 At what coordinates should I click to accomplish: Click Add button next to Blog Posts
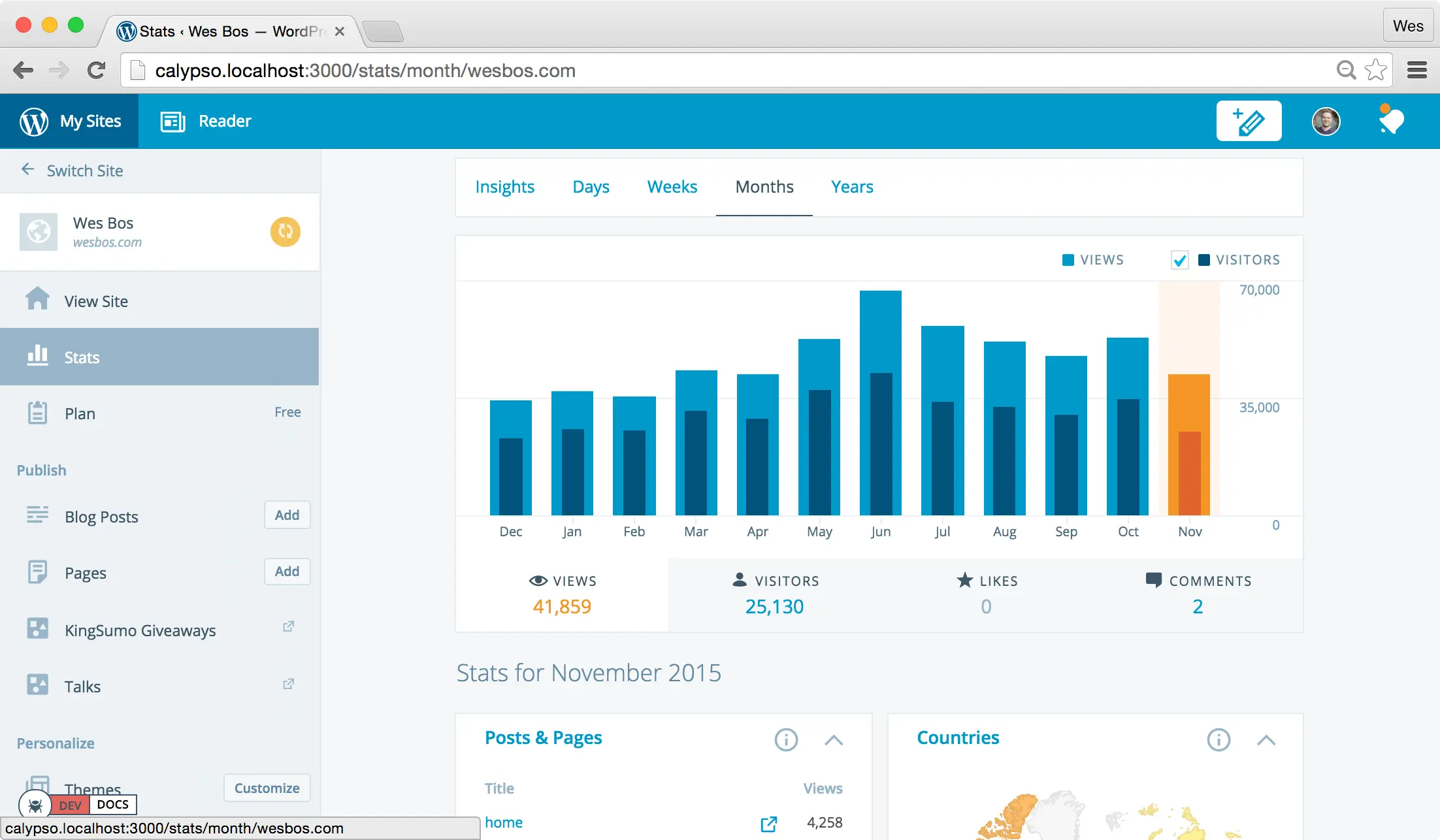click(x=287, y=515)
